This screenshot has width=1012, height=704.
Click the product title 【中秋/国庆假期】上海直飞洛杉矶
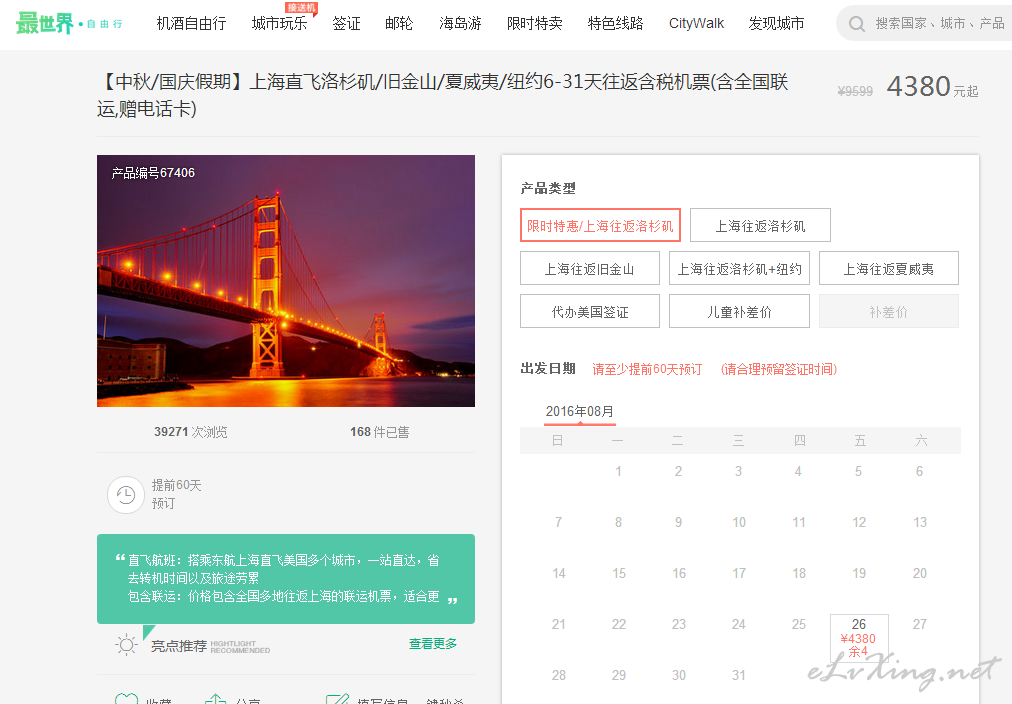pos(443,95)
